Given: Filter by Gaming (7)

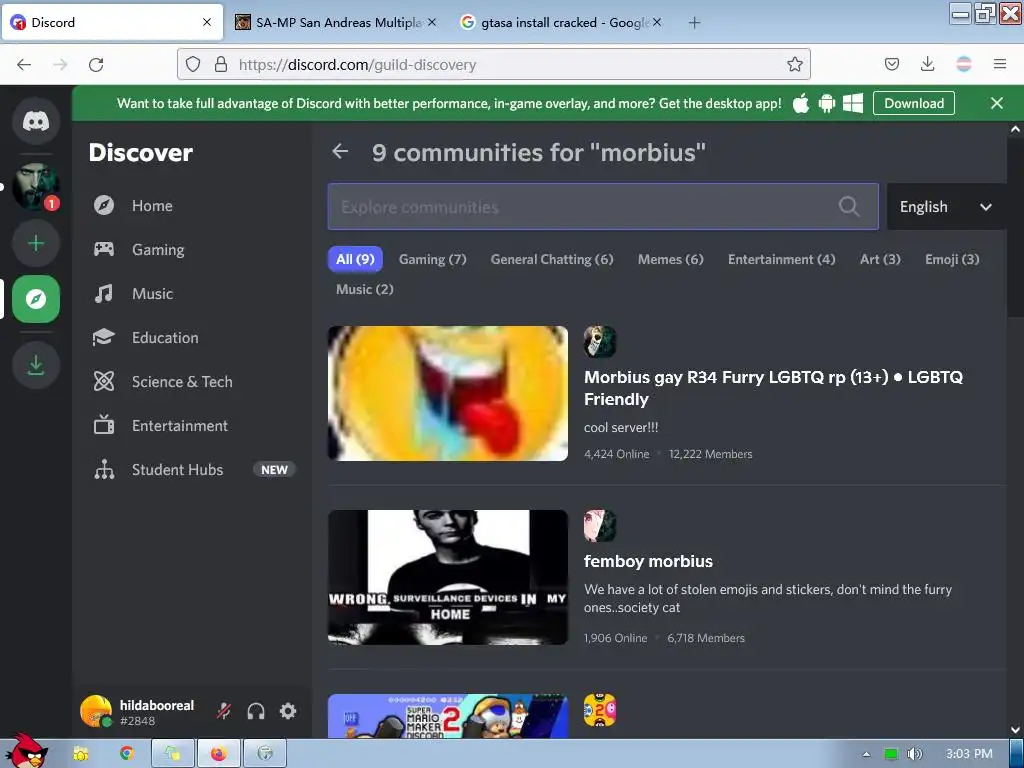Looking at the screenshot, I should coord(432,259).
